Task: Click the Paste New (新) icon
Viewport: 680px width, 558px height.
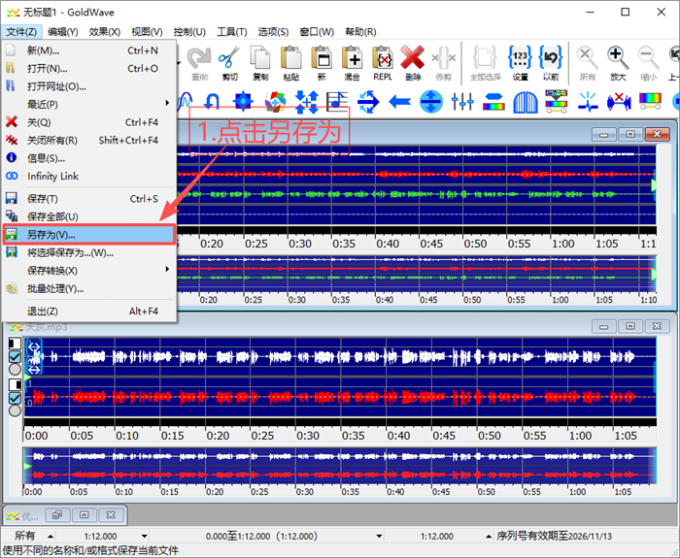Action: (x=322, y=63)
